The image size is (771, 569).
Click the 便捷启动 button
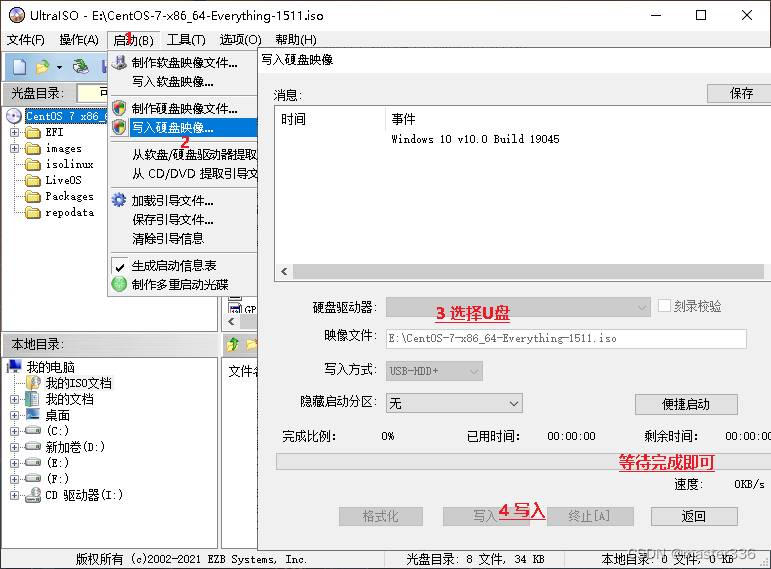click(685, 404)
